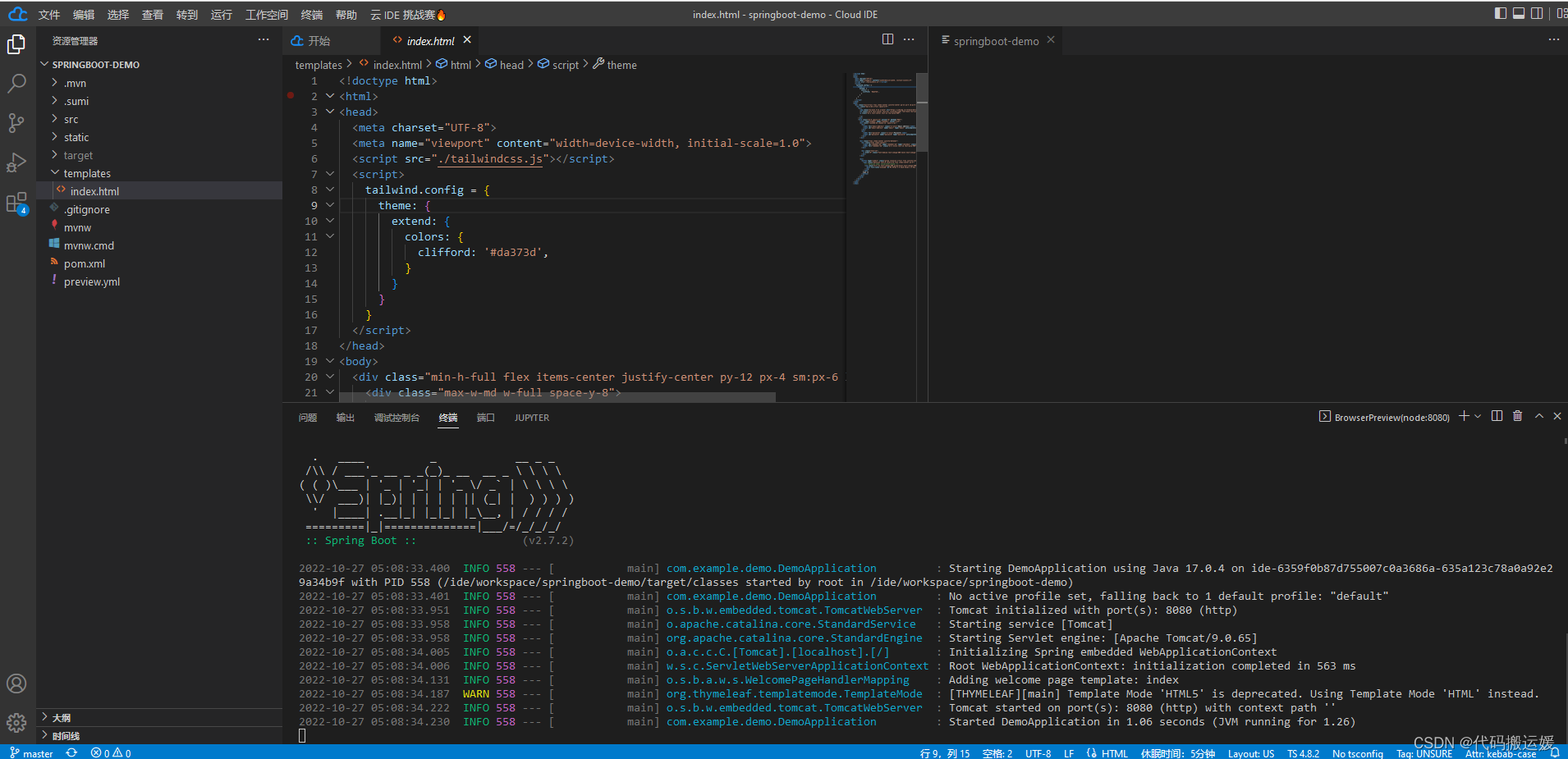Open the 终端 menu
The image size is (1568, 759).
coord(312,15)
